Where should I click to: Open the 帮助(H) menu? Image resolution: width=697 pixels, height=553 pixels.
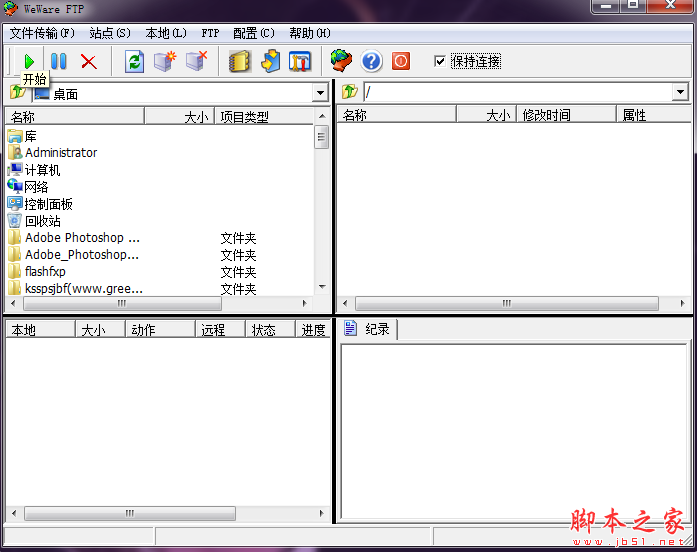310,33
